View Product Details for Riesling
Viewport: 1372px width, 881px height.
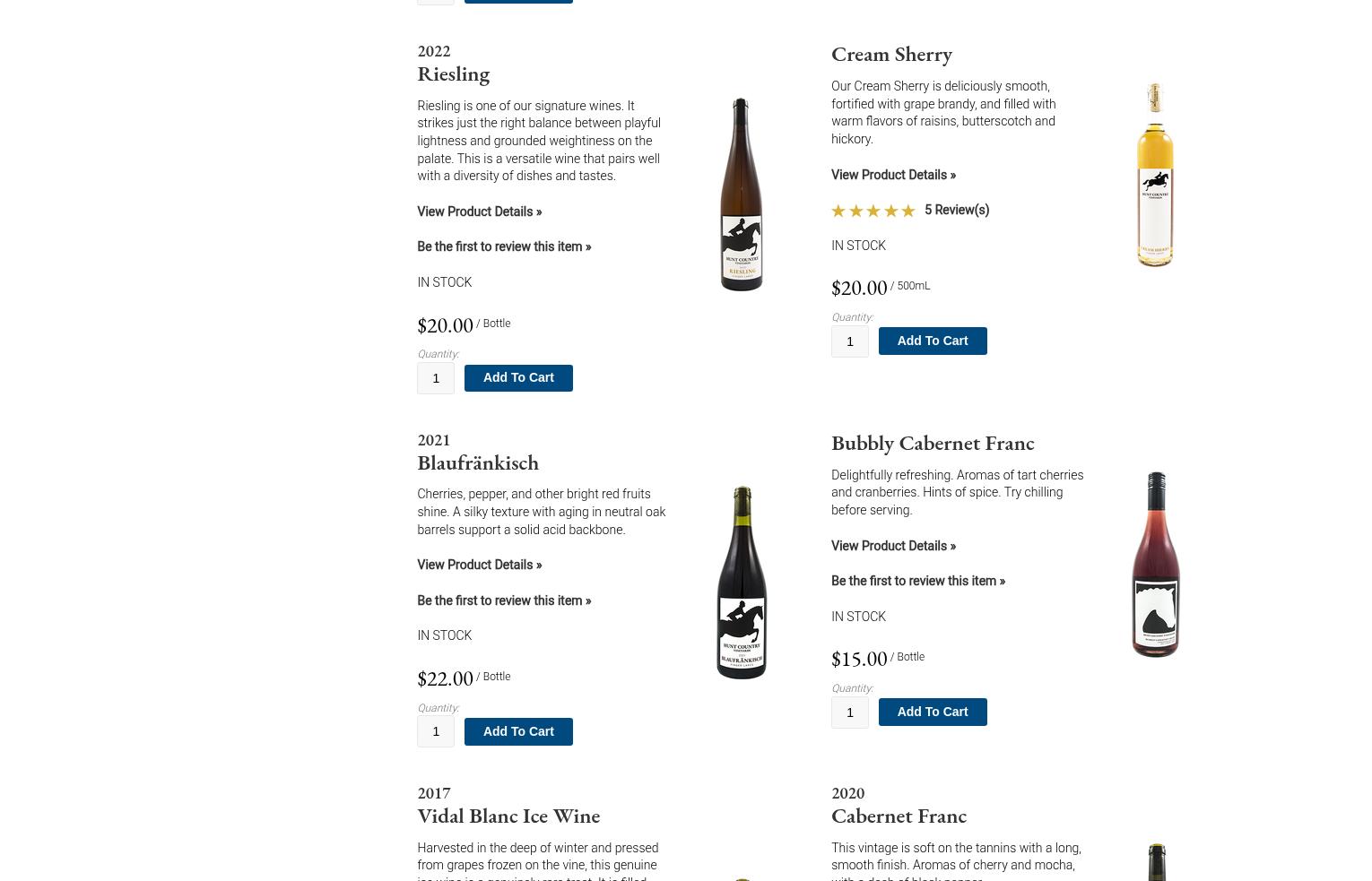coord(480,212)
